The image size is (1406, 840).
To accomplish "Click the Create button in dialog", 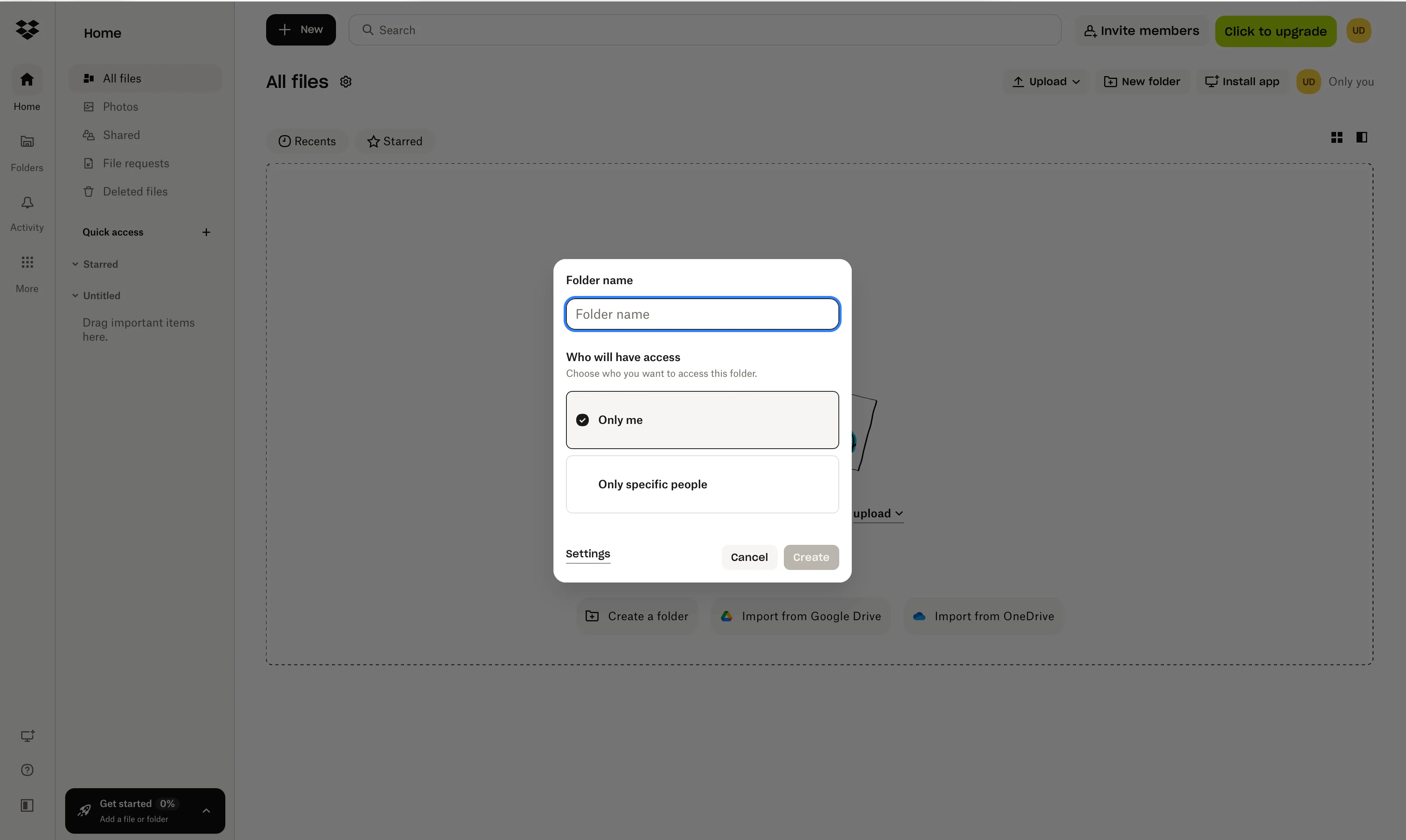I will click(x=811, y=557).
